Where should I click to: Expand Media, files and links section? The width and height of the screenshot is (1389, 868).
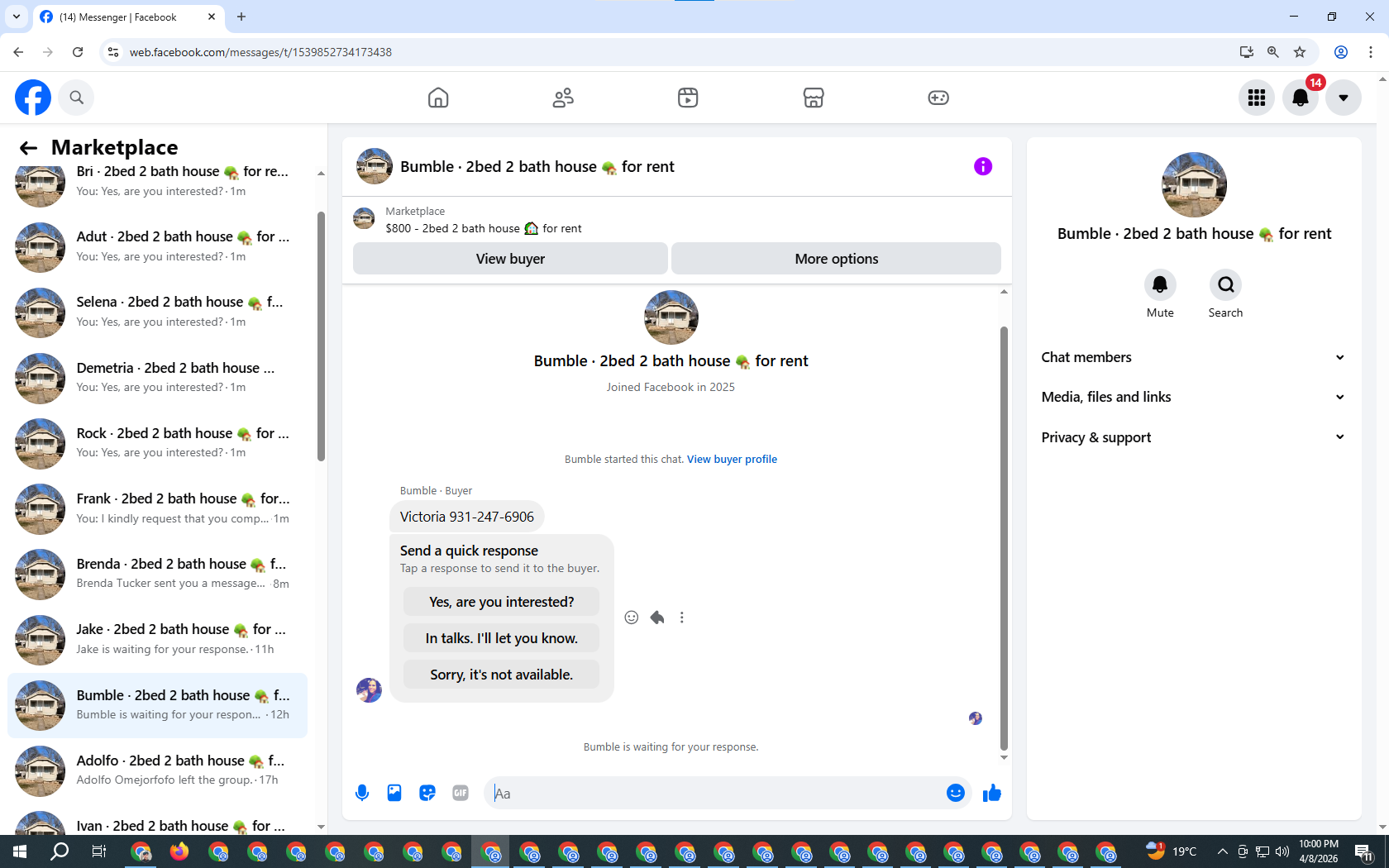[x=1193, y=397]
